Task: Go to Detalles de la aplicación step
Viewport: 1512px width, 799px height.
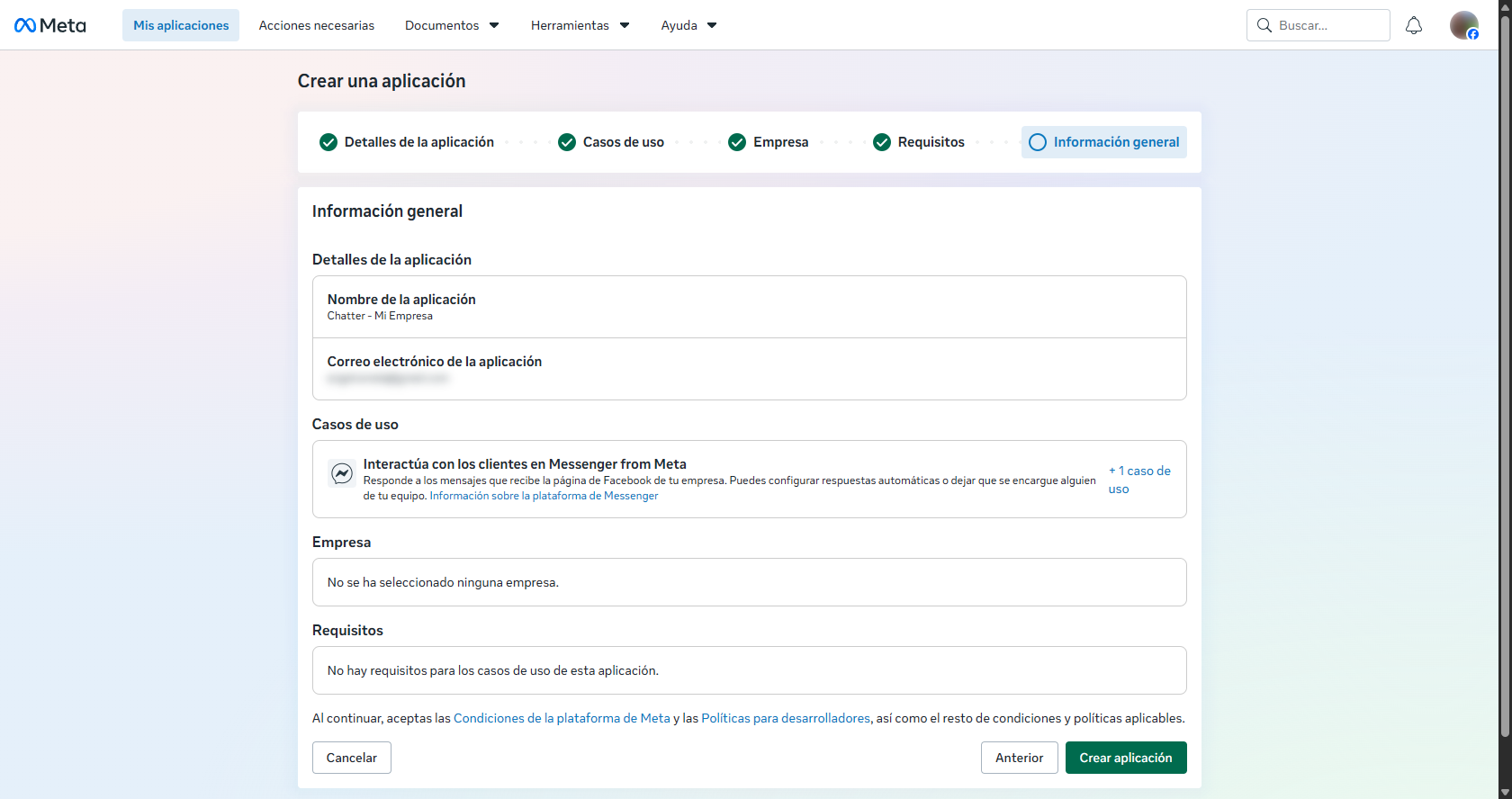Action: point(419,142)
